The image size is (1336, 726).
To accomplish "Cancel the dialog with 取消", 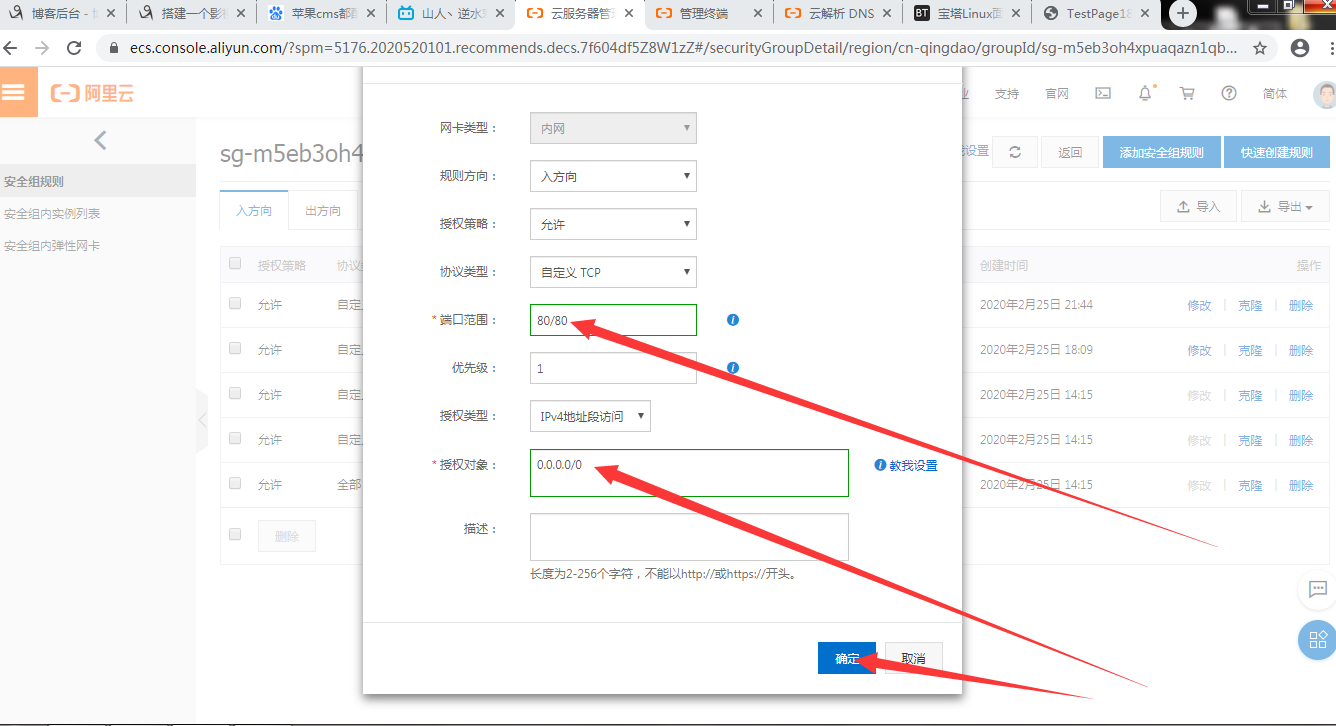I will 913,658.
